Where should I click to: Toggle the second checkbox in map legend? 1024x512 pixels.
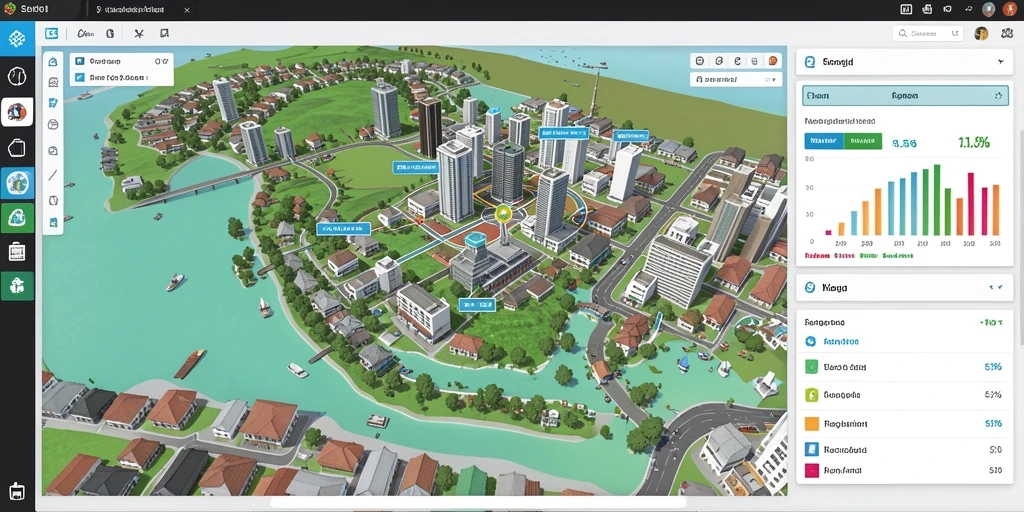80,77
